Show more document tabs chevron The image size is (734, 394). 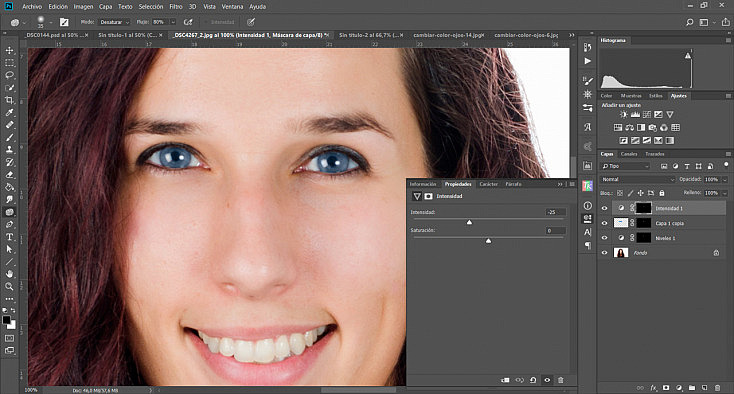click(x=572, y=35)
